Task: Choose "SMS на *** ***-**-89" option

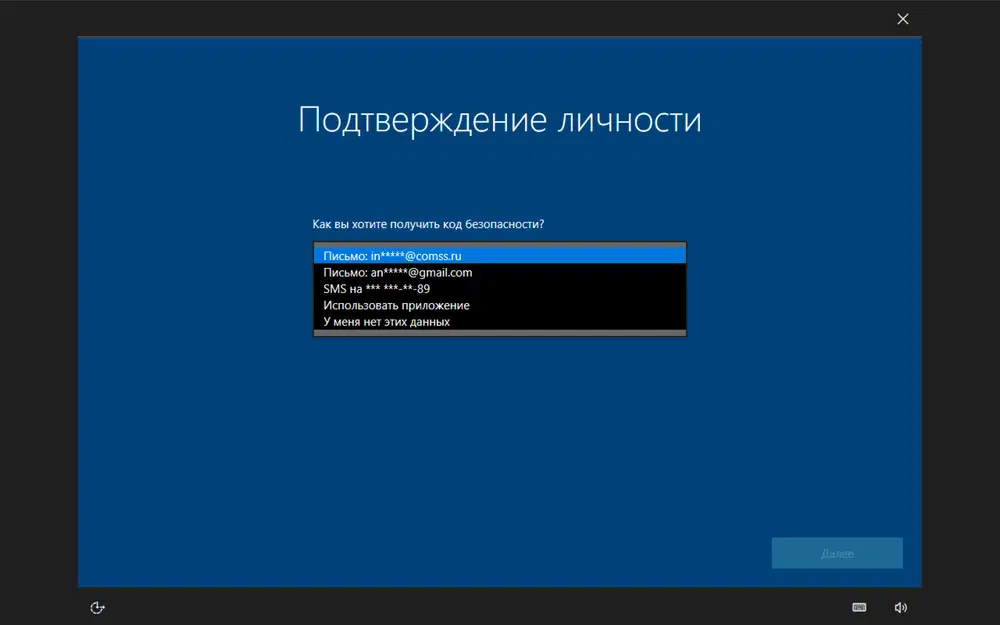Action: [500, 289]
